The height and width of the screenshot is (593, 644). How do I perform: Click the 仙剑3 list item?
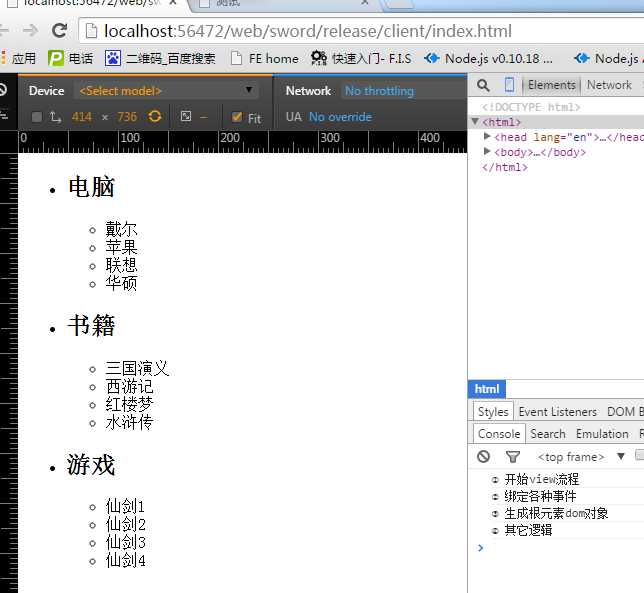point(125,542)
